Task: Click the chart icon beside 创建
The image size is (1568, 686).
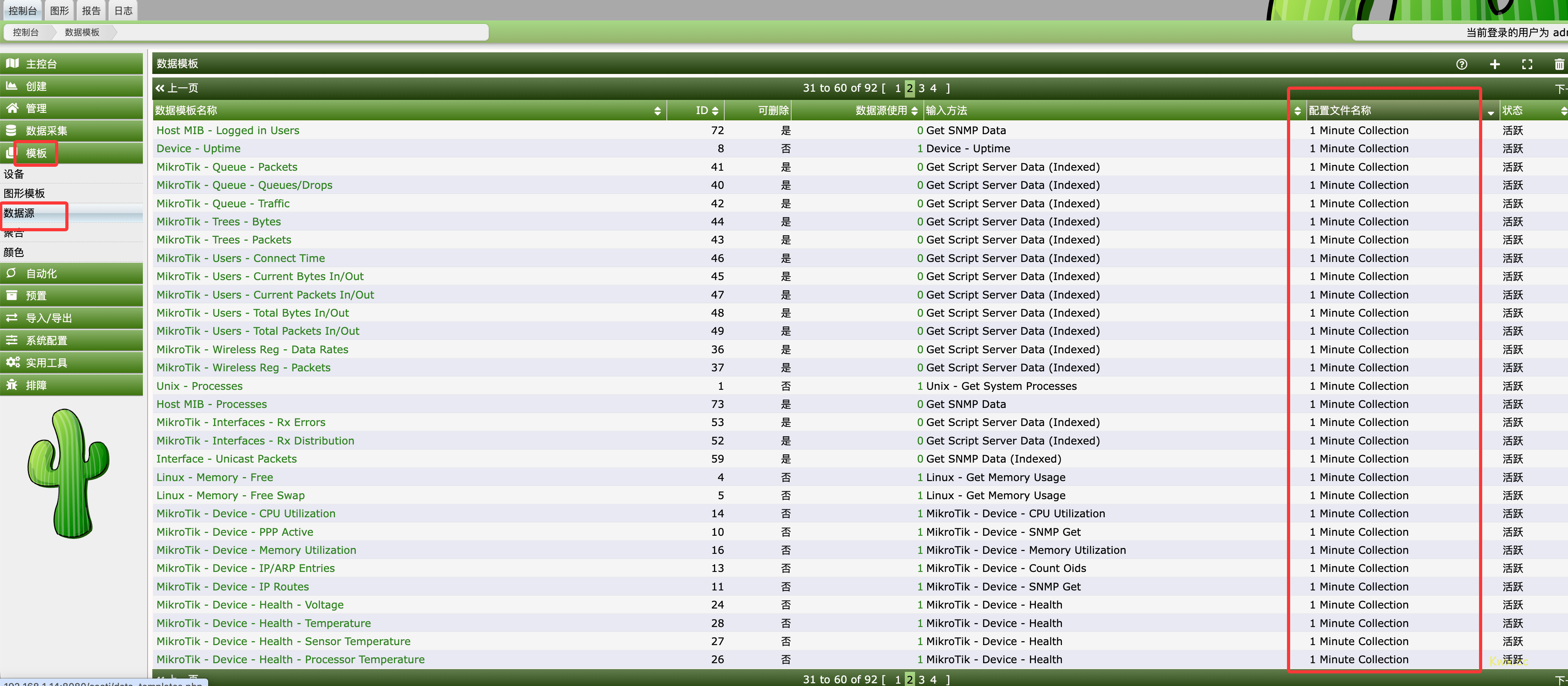Action: click(11, 86)
